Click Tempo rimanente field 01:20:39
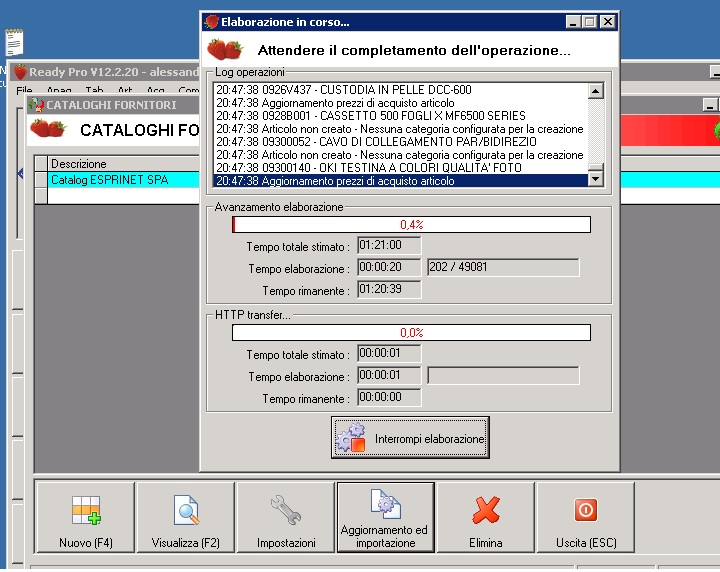Image resolution: width=720 pixels, height=572 pixels. tap(389, 289)
